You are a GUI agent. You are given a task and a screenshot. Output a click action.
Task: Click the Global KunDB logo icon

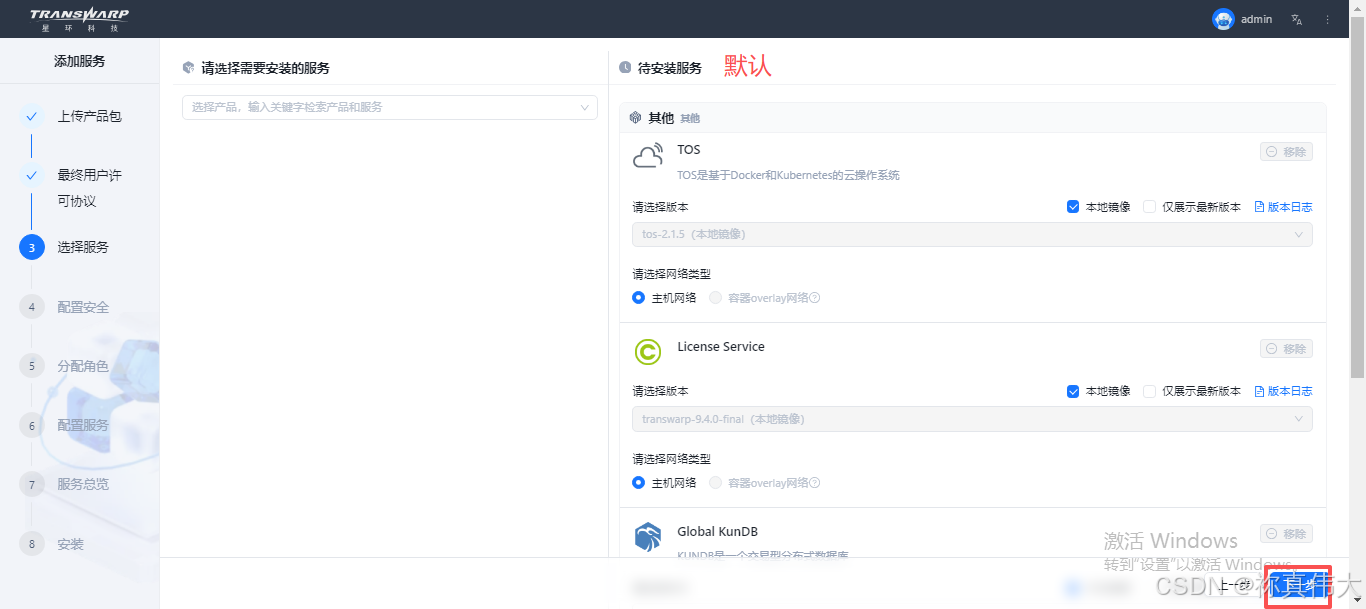[648, 536]
